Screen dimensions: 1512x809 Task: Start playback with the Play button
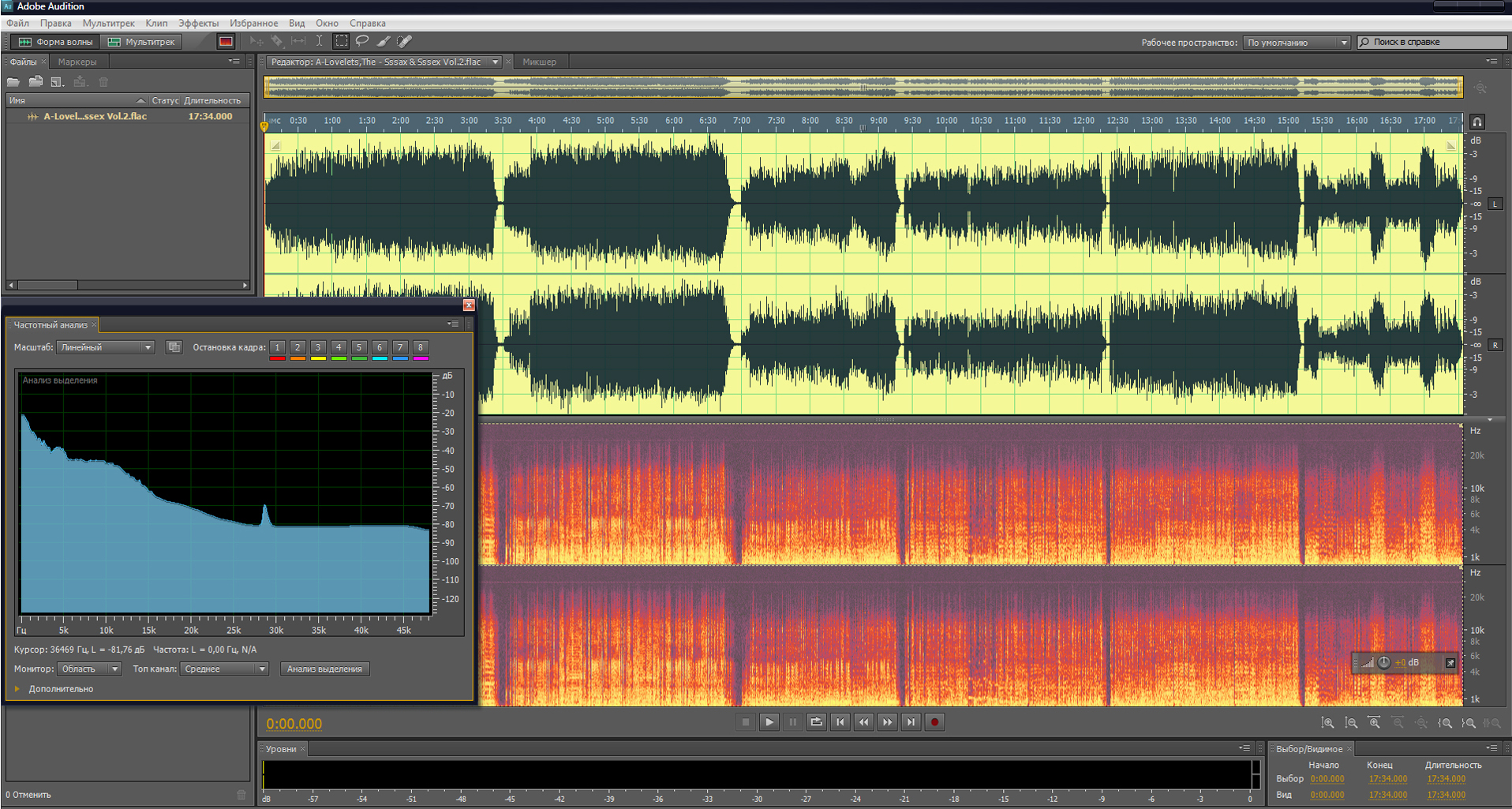click(x=769, y=722)
